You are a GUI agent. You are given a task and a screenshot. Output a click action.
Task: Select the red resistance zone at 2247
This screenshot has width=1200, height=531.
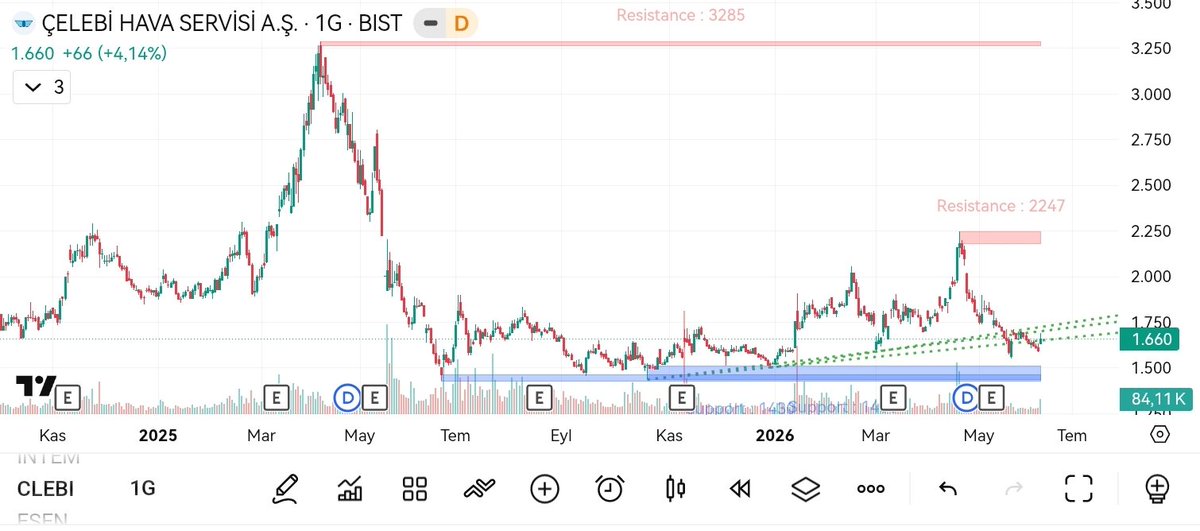[1000, 237]
